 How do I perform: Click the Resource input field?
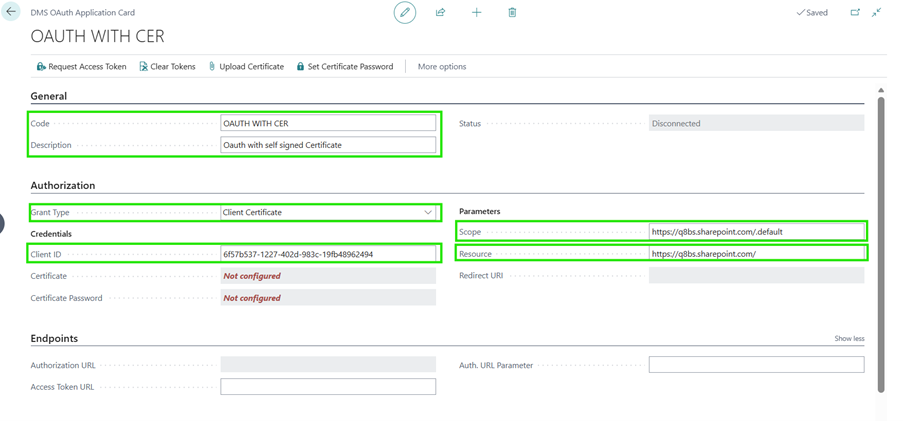(756, 254)
